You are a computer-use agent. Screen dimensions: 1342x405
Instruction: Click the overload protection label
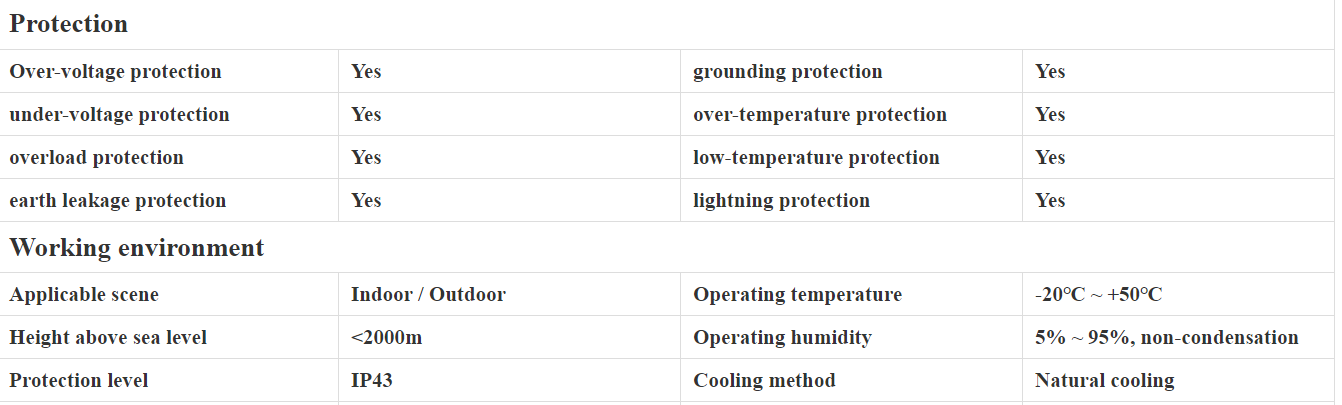pyautogui.click(x=96, y=158)
